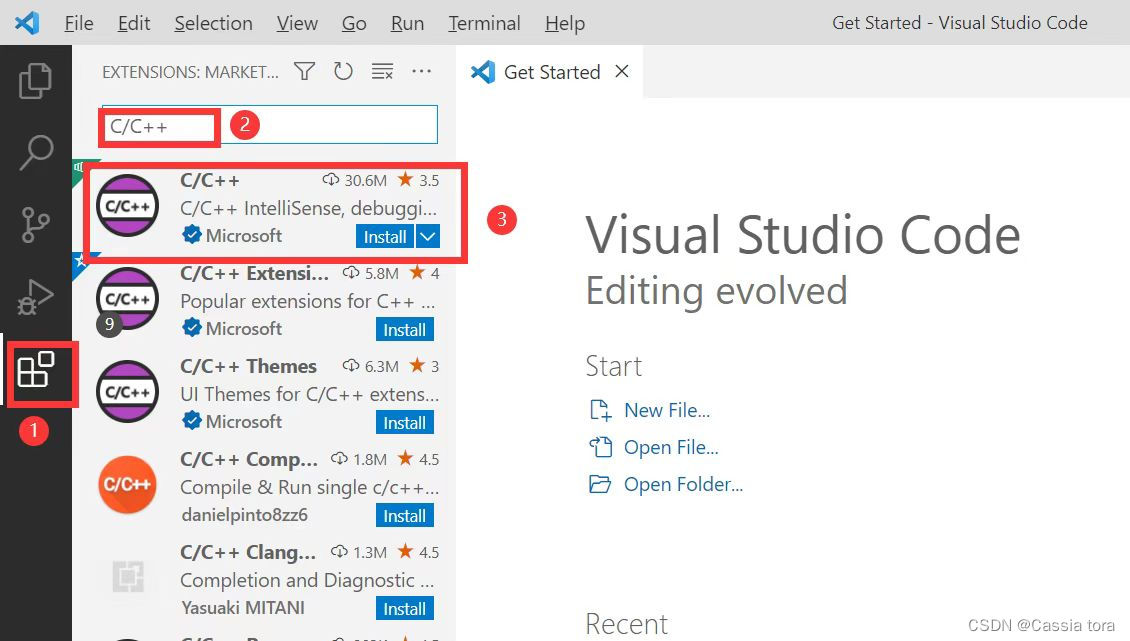Viewport: 1130px width, 641px height.
Task: Click 'Completion and Diagnostic' description
Action: (307, 580)
